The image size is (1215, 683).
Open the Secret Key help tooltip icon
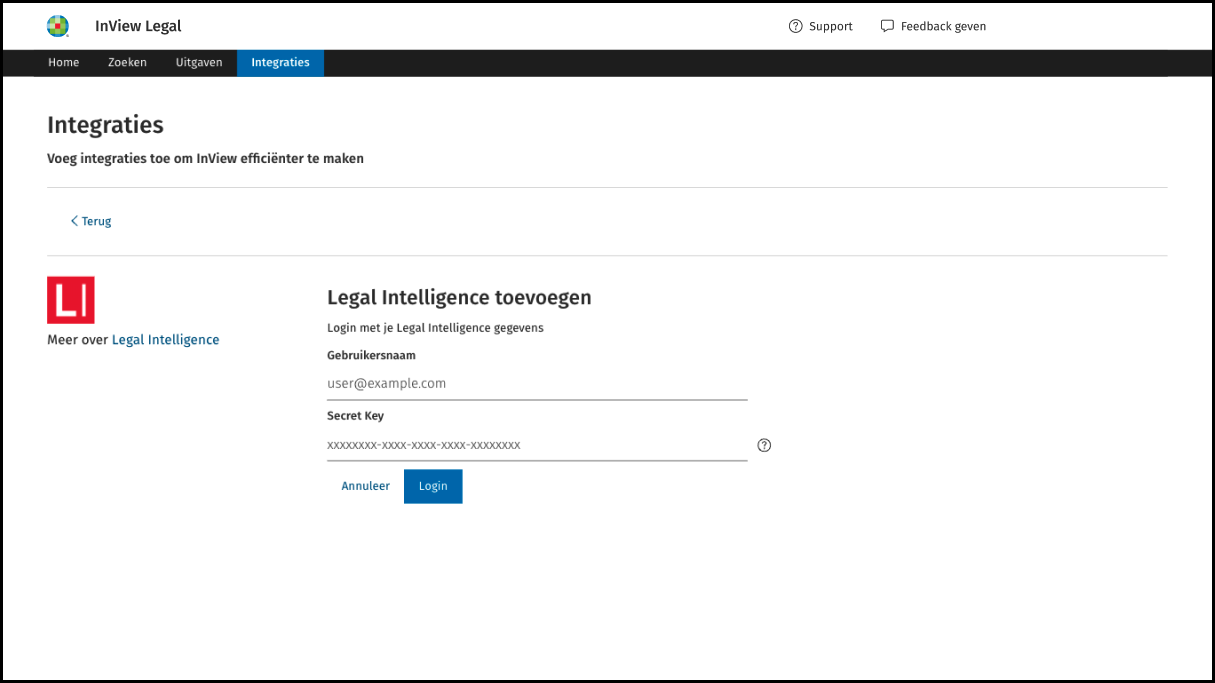pyautogui.click(x=764, y=445)
